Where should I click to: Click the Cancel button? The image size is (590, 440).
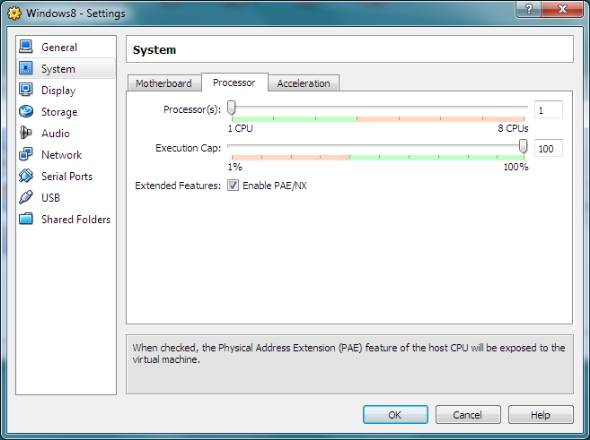(x=468, y=414)
